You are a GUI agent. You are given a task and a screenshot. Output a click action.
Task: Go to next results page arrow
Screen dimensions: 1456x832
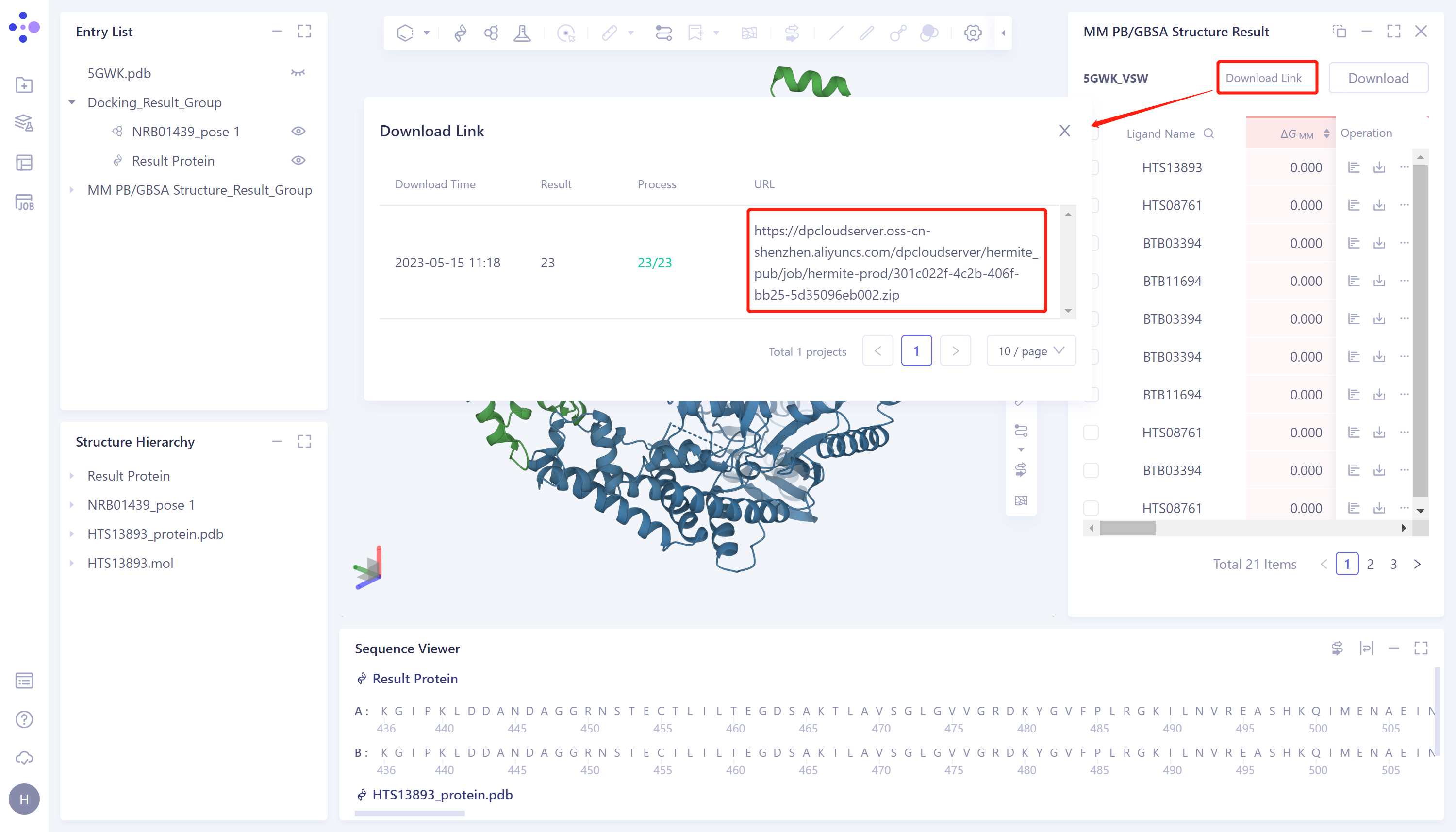click(x=1417, y=564)
